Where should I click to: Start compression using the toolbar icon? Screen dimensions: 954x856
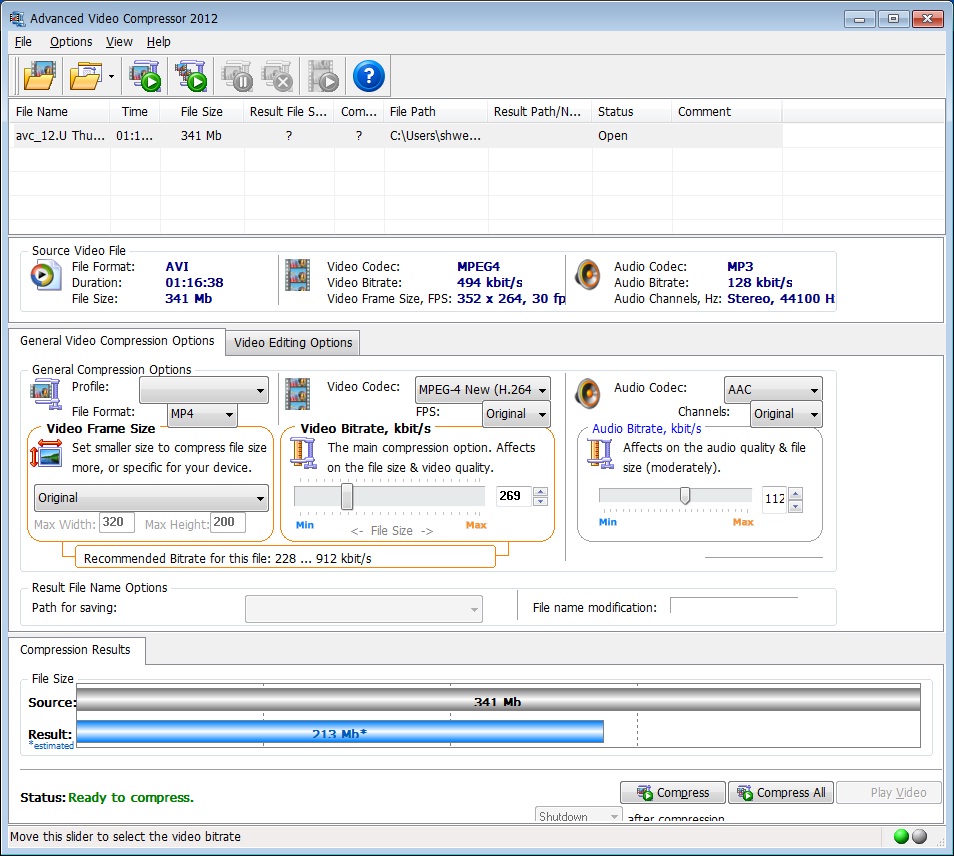click(x=145, y=76)
